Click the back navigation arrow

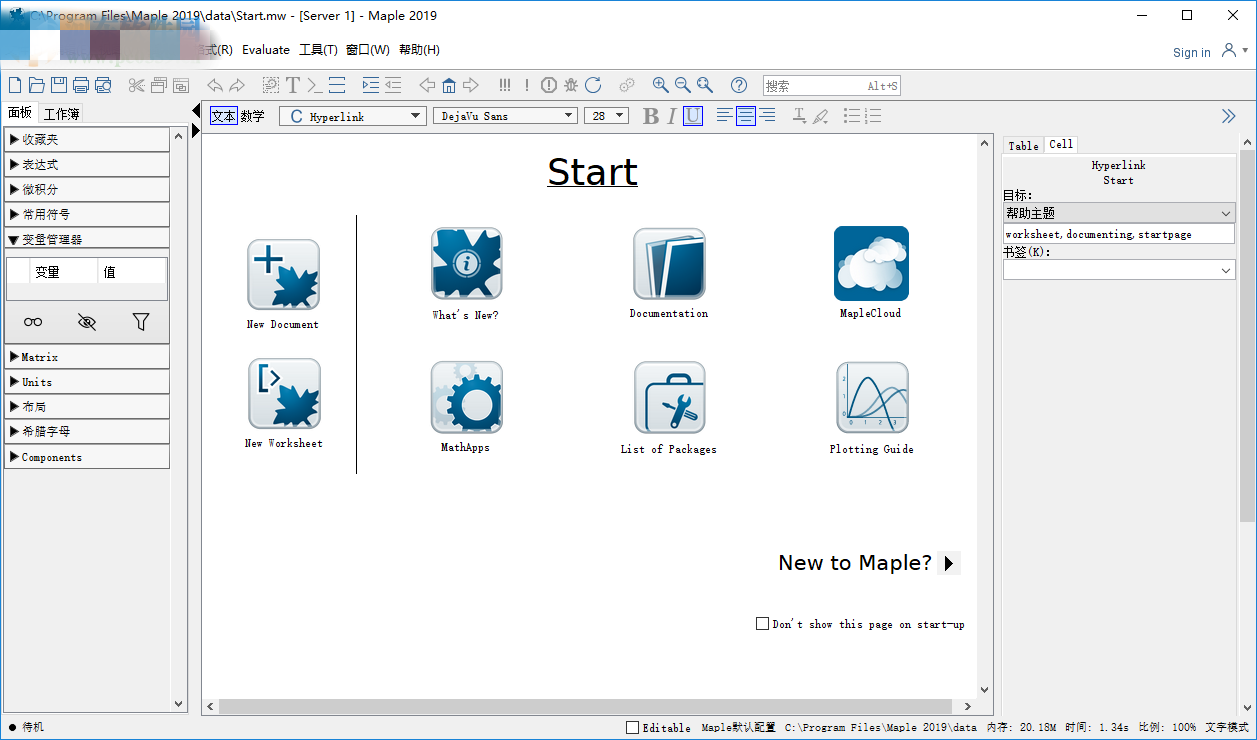pyautogui.click(x=427, y=85)
